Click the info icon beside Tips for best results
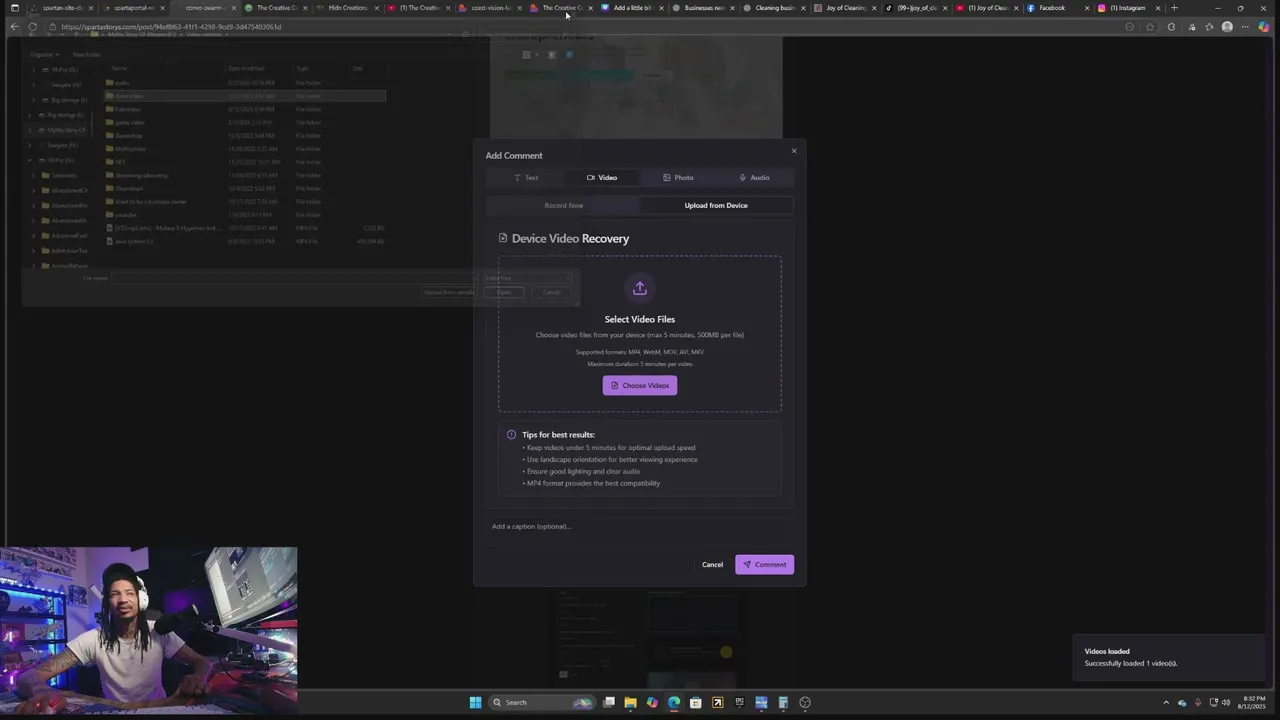 [x=511, y=435]
